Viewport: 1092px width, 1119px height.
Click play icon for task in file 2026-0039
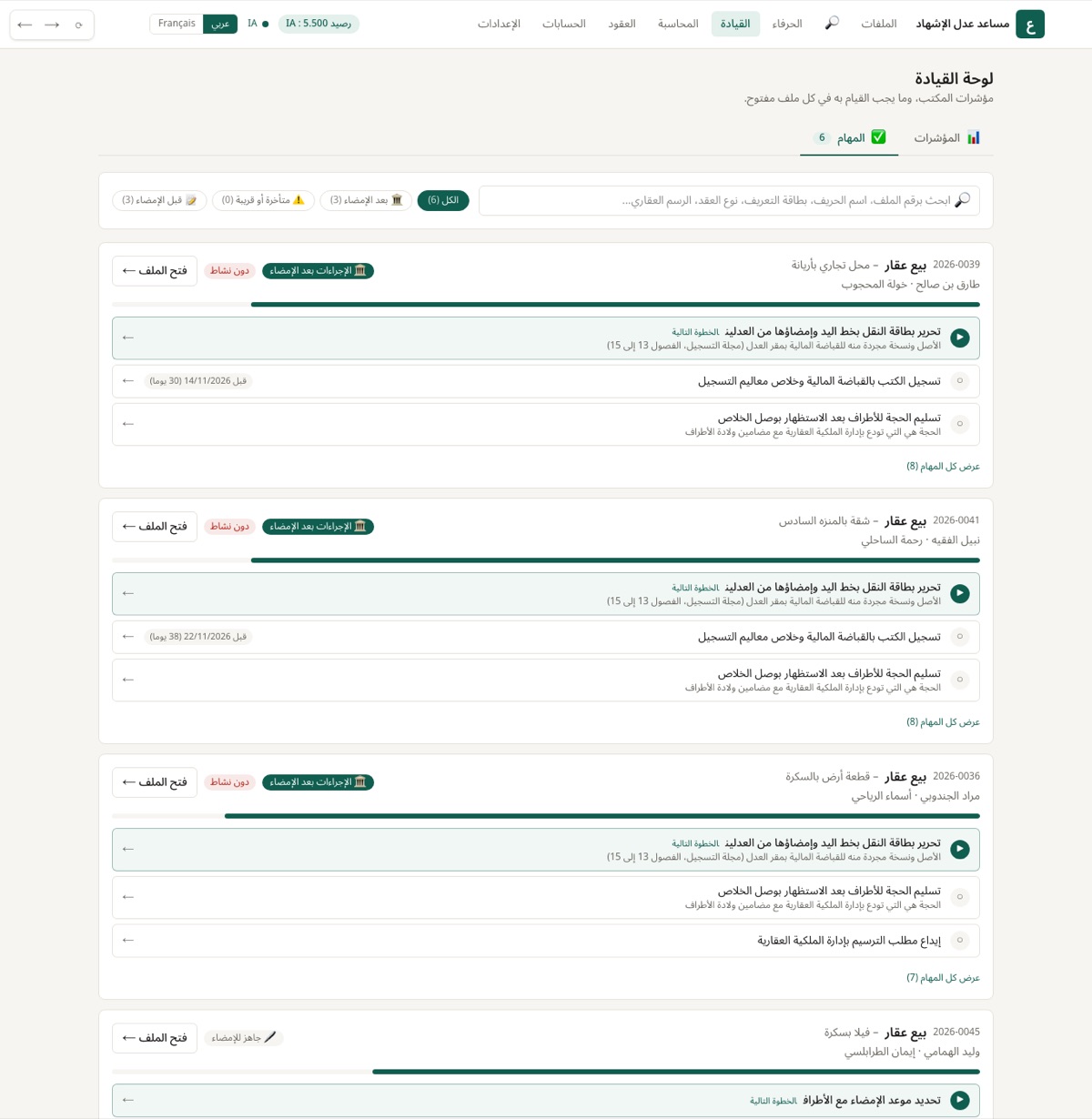pos(959,338)
